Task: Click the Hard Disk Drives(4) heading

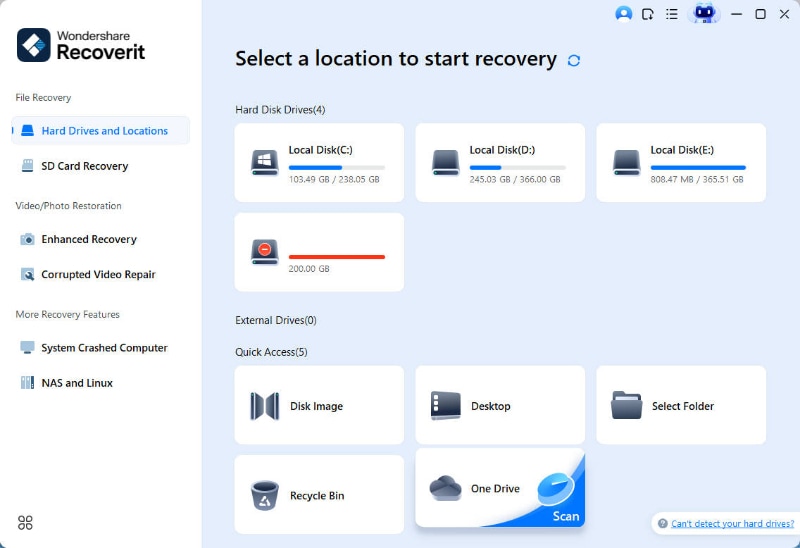Action: [280, 110]
